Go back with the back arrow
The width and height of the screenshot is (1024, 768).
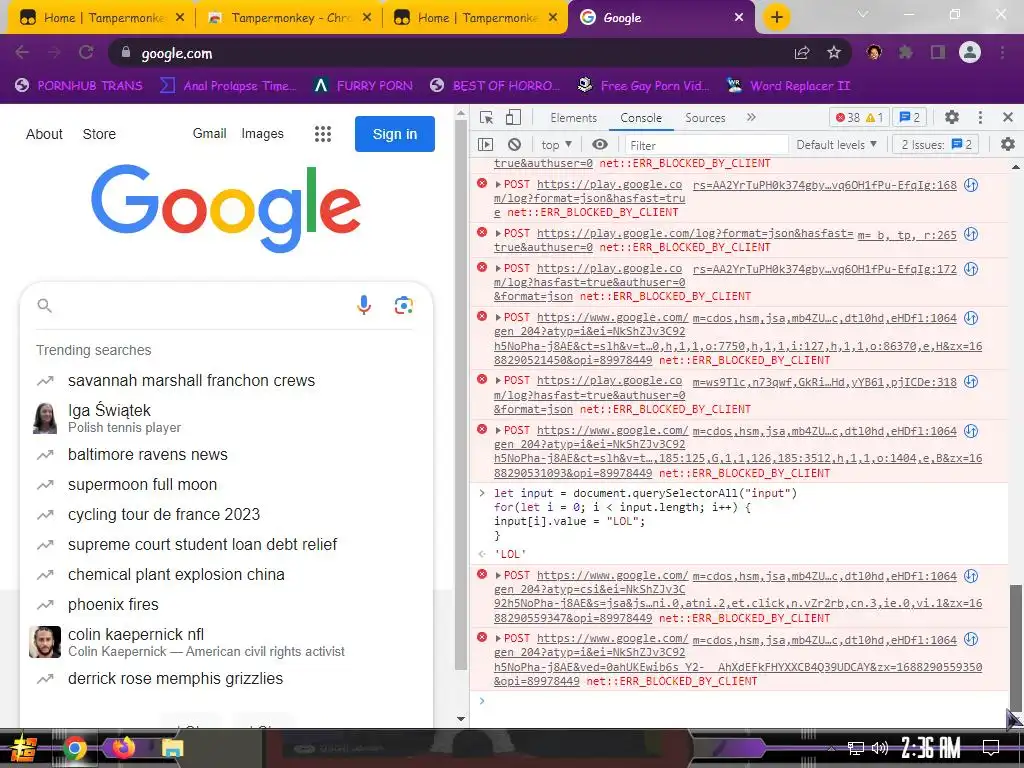point(22,52)
